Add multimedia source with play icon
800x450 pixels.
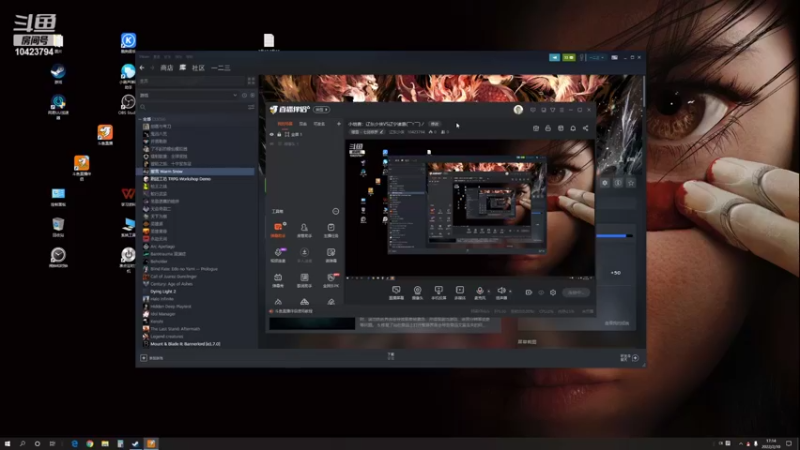460,292
